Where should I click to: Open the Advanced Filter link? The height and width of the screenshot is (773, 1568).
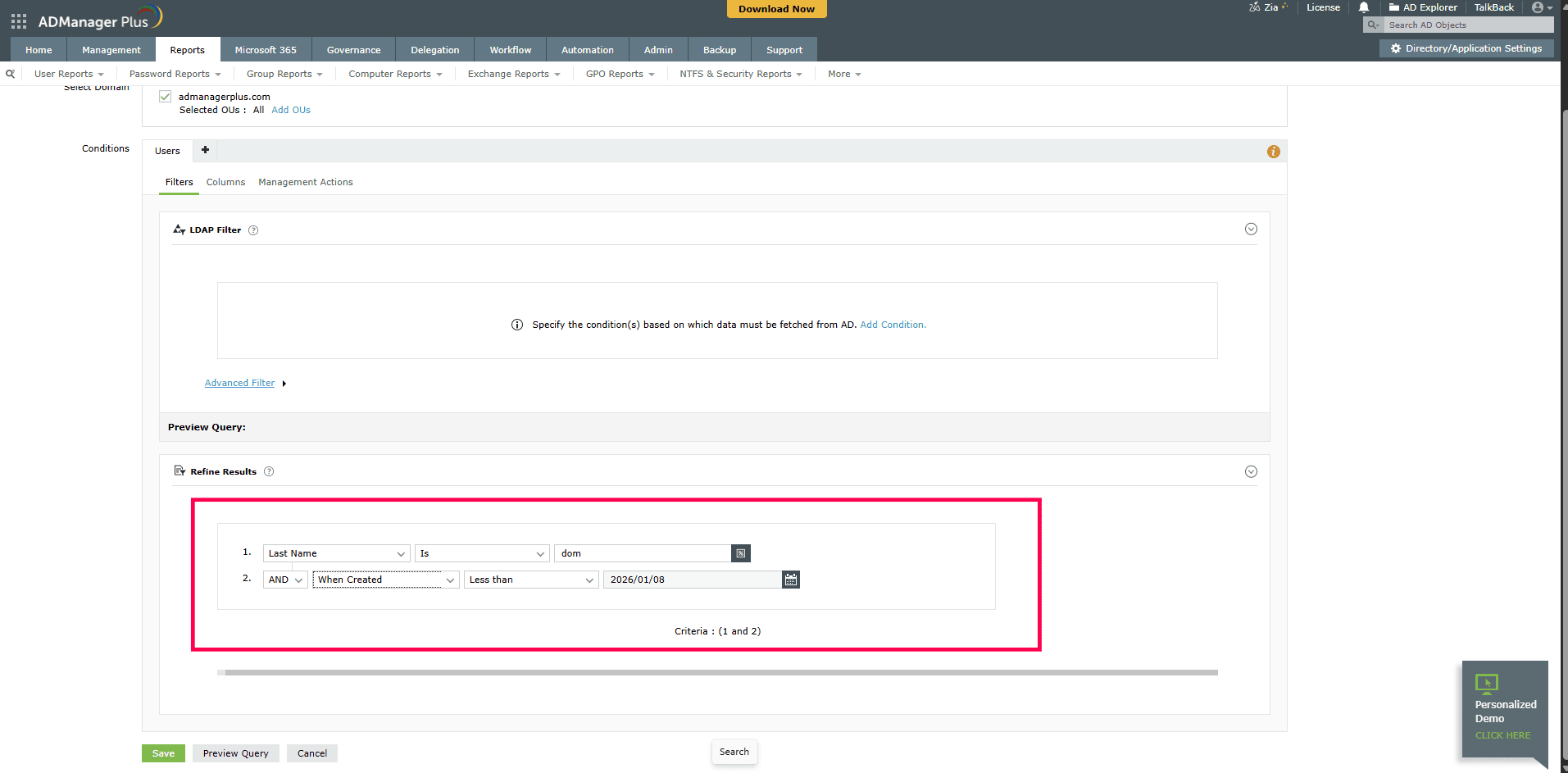tap(239, 383)
